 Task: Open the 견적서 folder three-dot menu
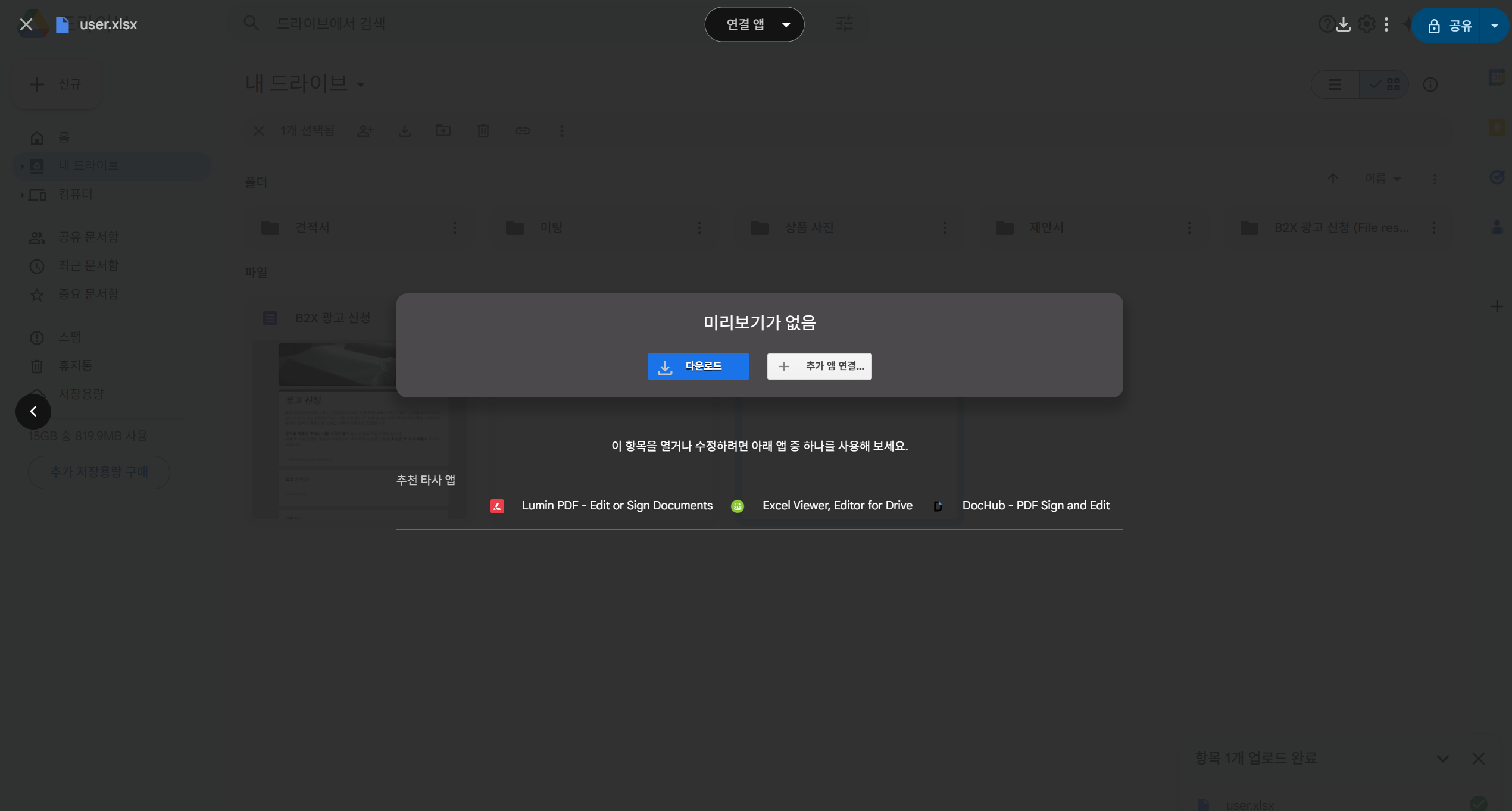pyautogui.click(x=455, y=228)
